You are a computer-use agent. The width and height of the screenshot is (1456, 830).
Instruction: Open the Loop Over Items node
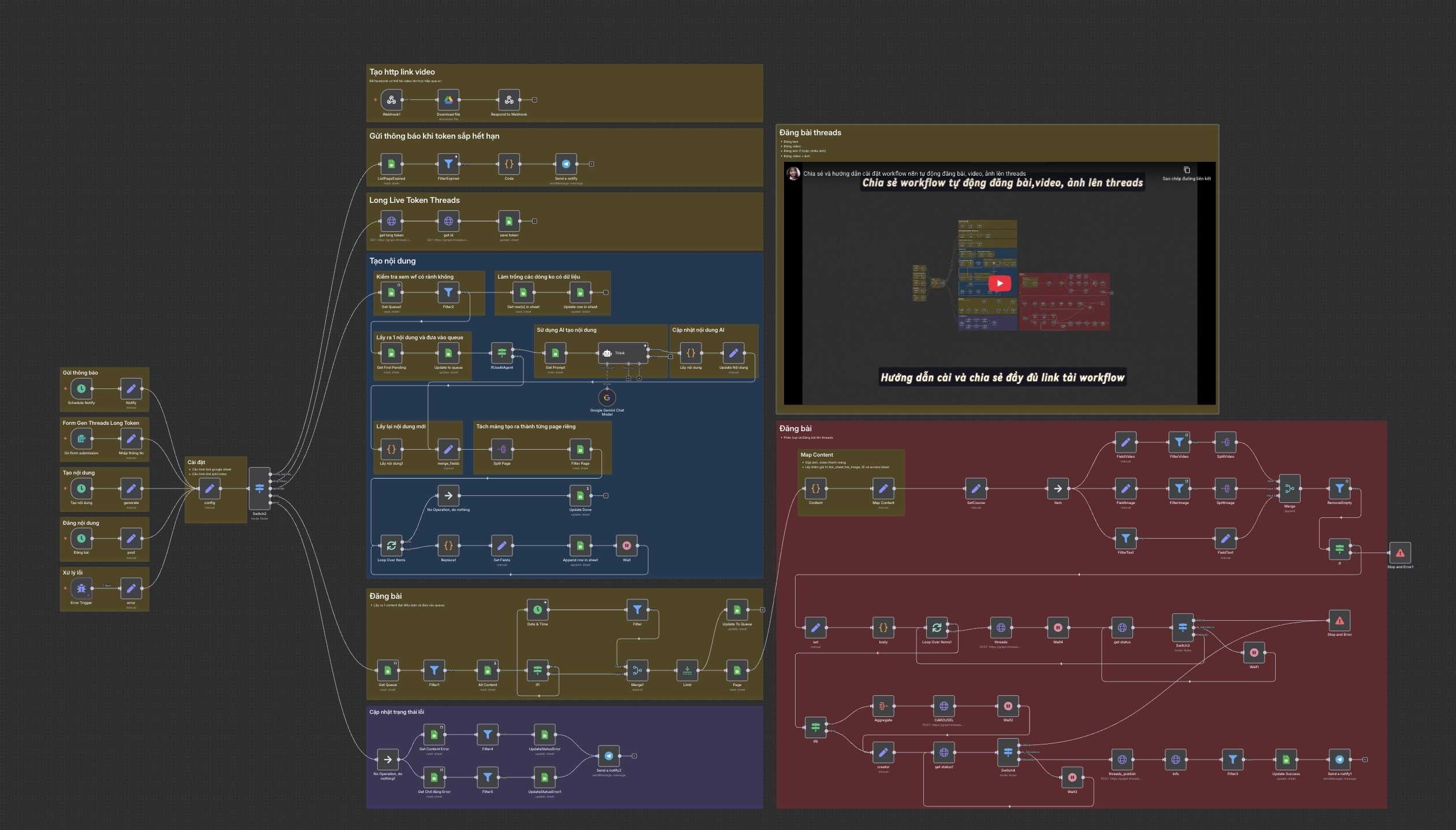391,545
